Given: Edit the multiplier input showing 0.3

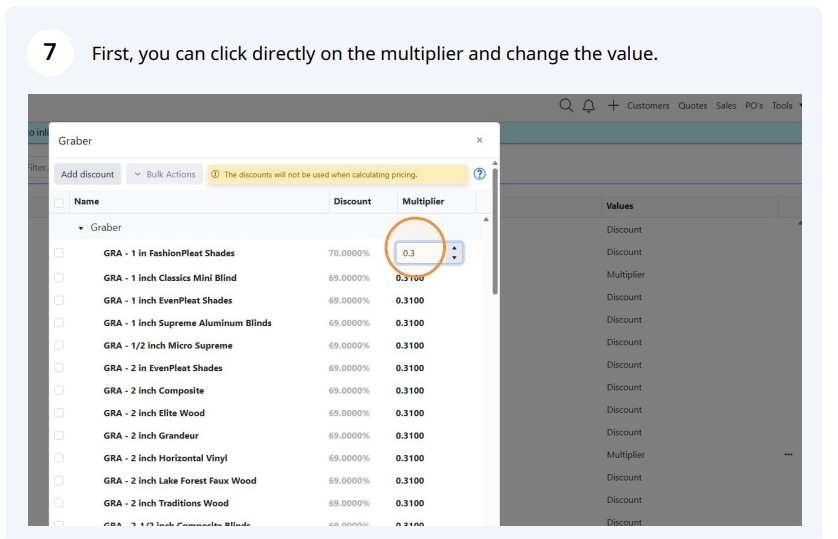Looking at the screenshot, I should click(x=422, y=253).
